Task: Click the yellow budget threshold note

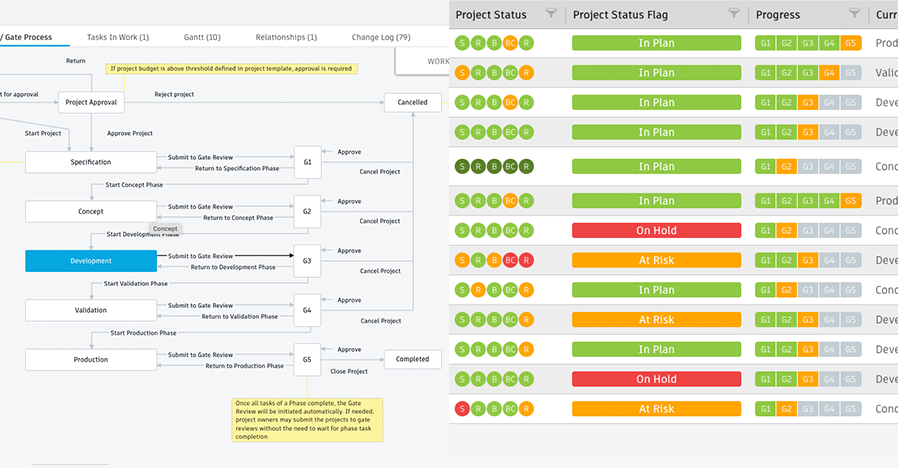Action: [x=231, y=69]
